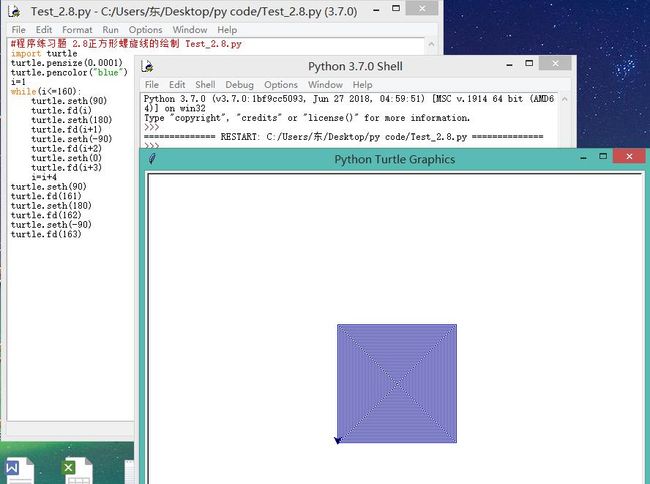Click the line turtle.fd(161)
This screenshot has height=484, width=650.
pos(46,196)
